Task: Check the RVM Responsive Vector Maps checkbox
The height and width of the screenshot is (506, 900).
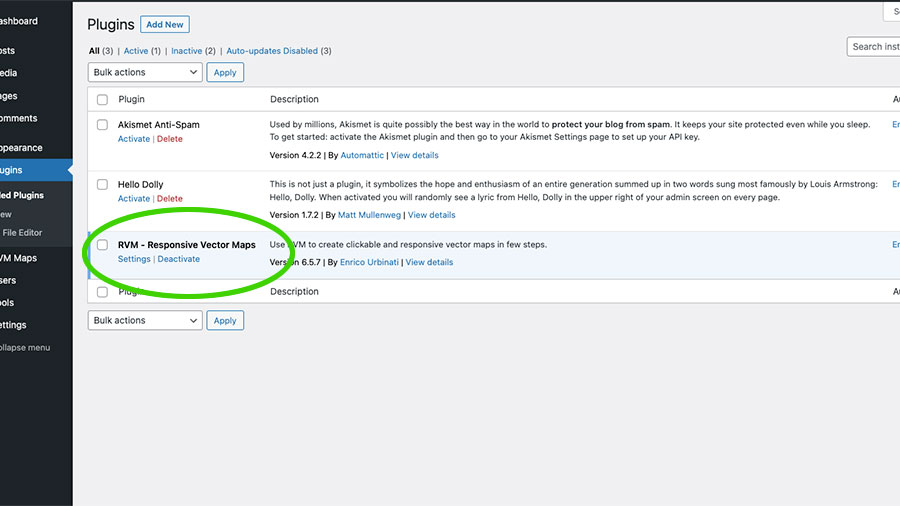Action: coord(102,245)
